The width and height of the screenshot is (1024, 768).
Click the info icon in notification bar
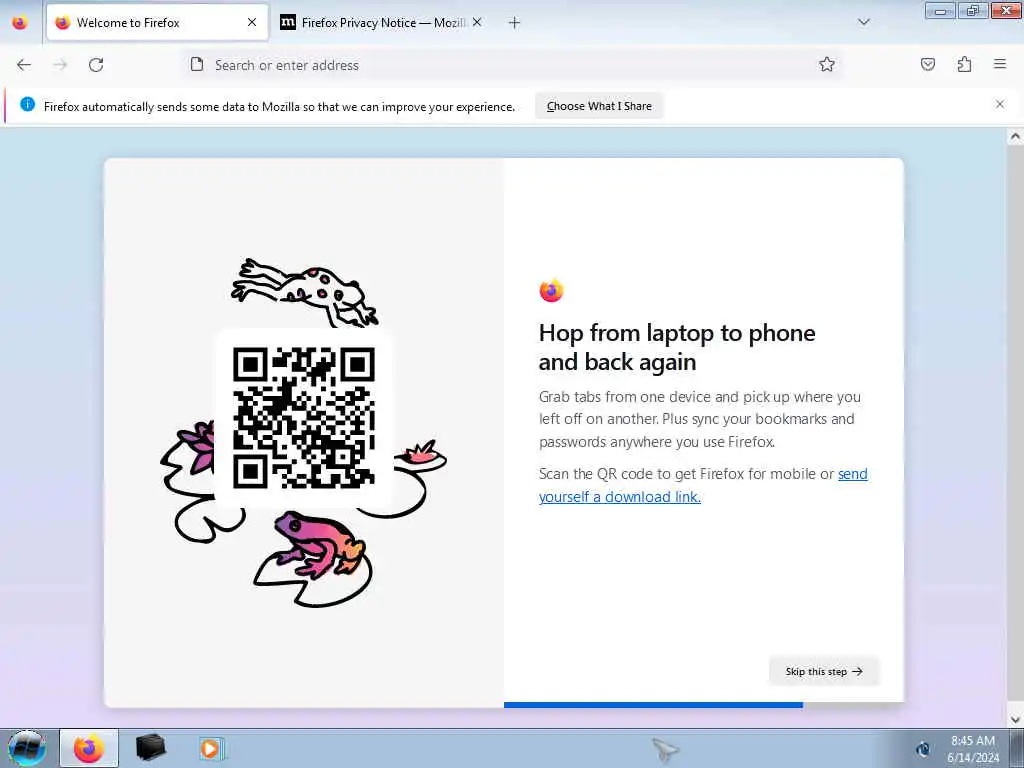tap(27, 104)
